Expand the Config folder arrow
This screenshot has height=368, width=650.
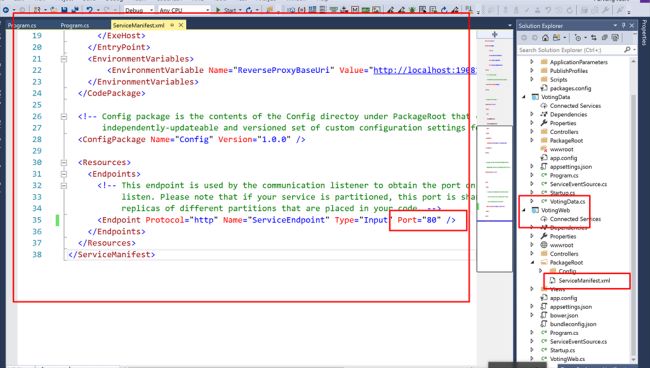click(x=540, y=271)
